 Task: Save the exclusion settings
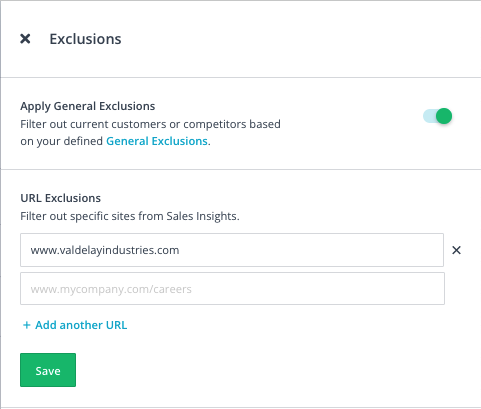[x=48, y=370]
